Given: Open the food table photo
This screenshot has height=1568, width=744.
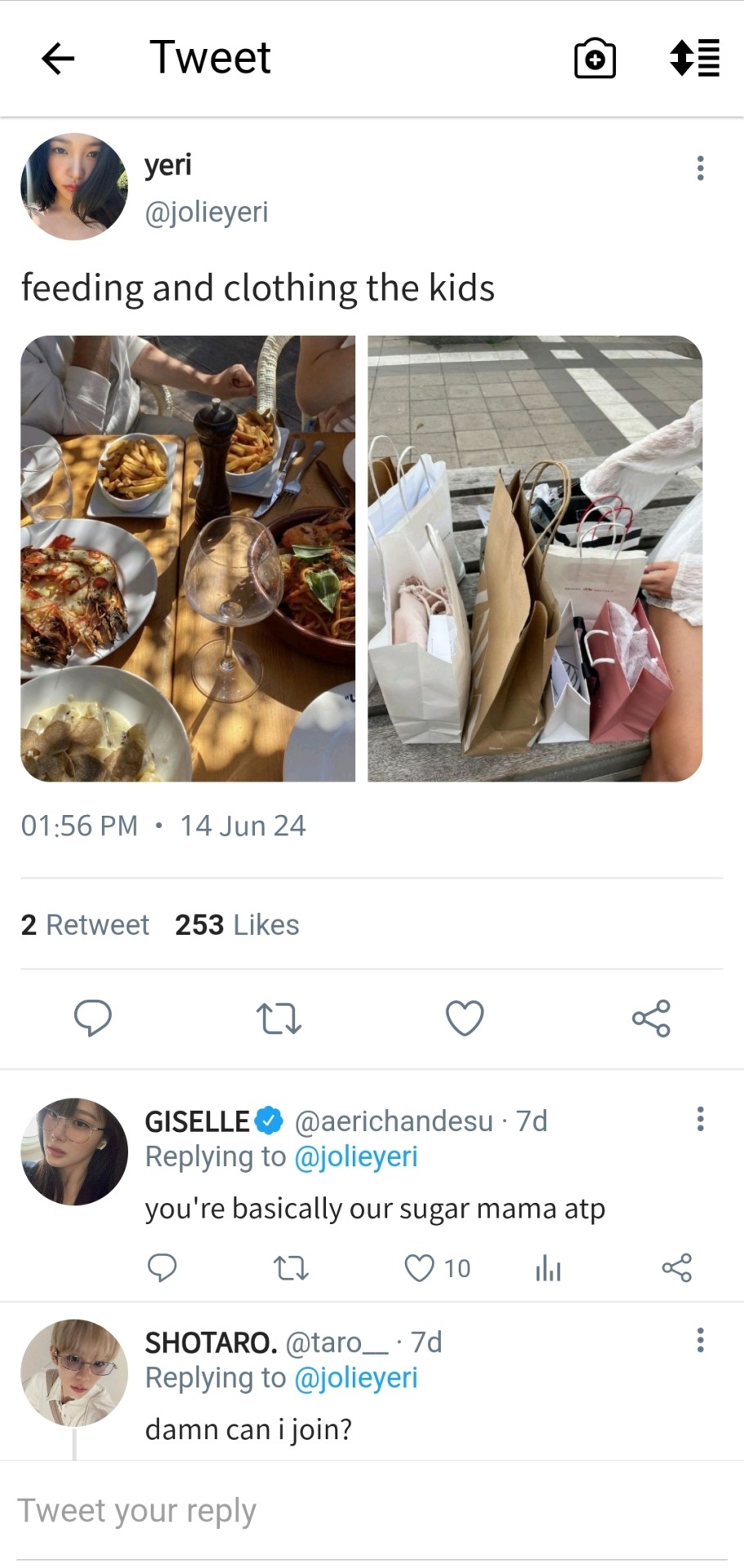Looking at the screenshot, I should (188, 559).
